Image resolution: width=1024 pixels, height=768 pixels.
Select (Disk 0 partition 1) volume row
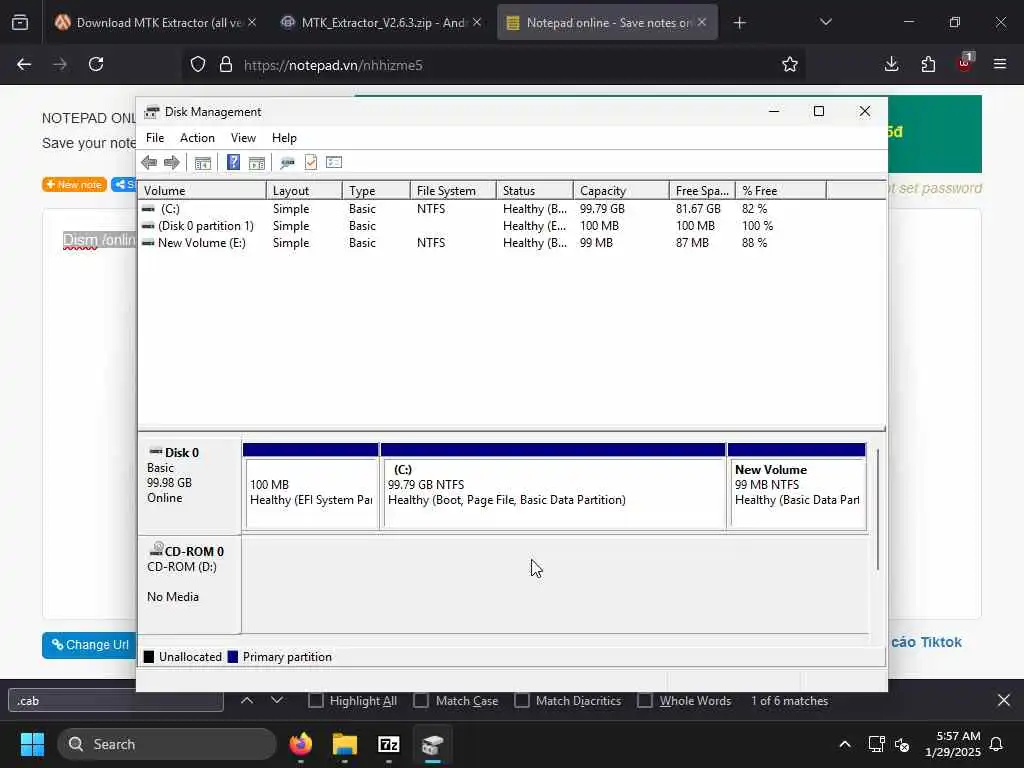click(512, 225)
